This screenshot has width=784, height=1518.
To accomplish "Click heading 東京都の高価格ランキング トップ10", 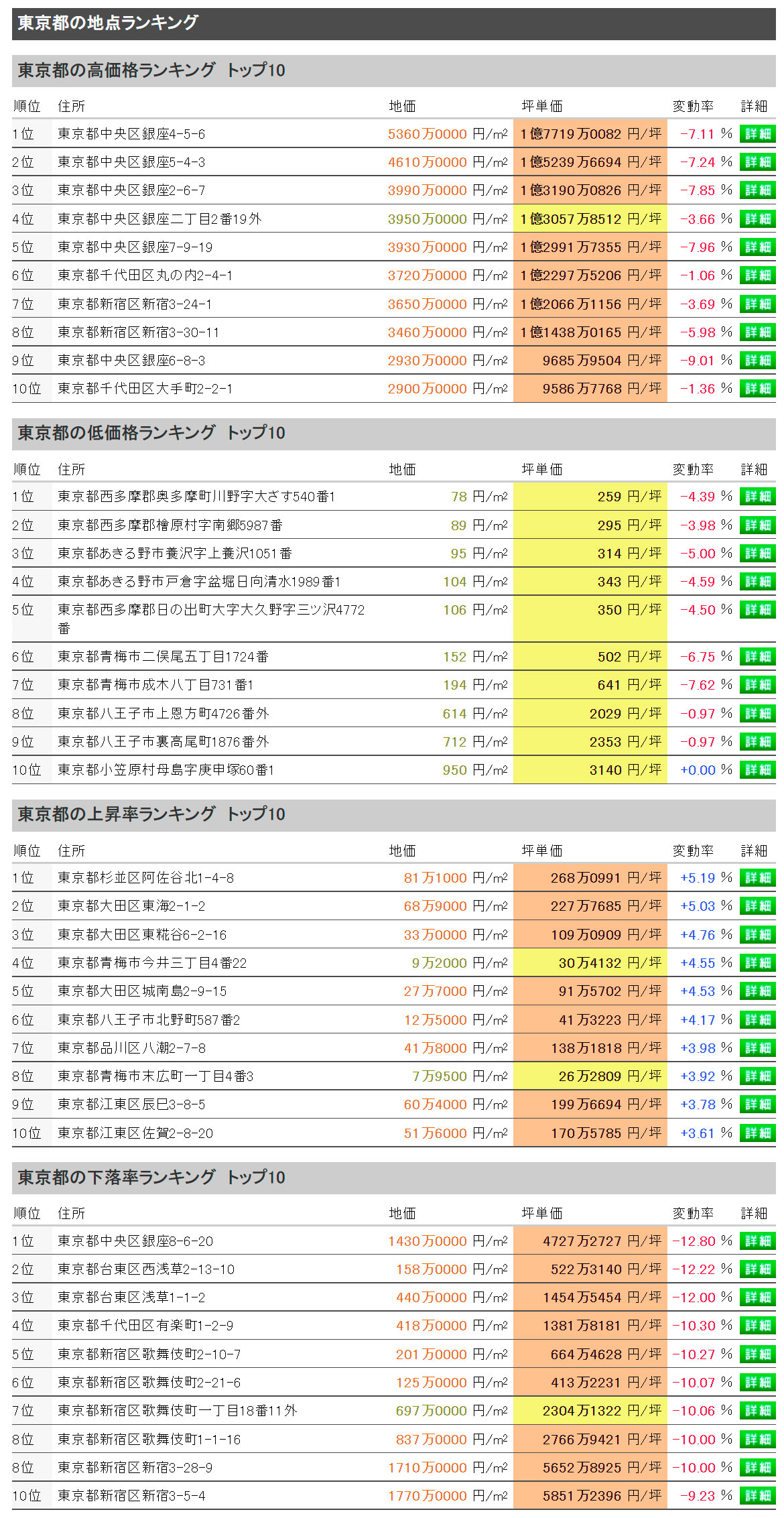I will pos(151,70).
